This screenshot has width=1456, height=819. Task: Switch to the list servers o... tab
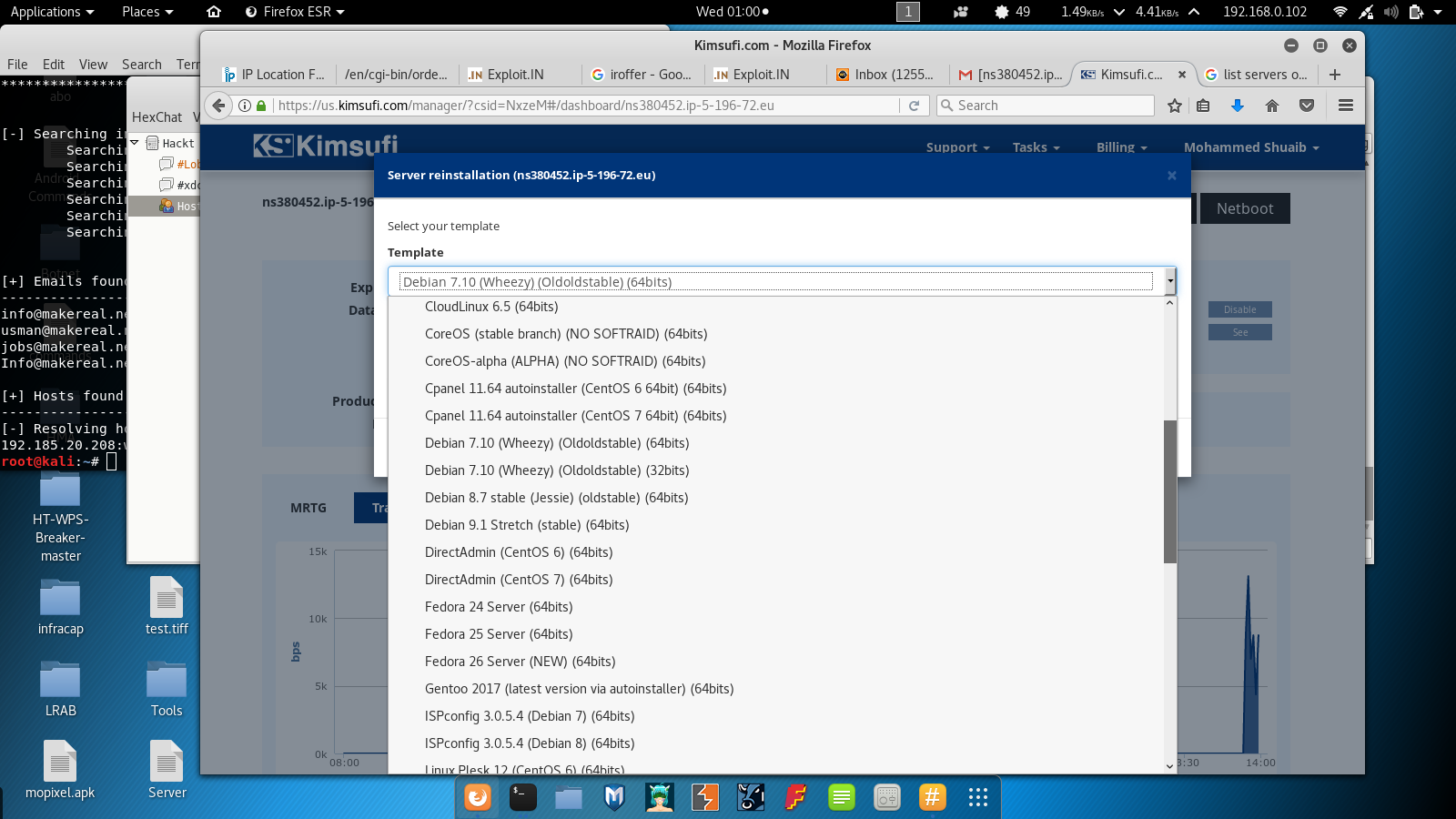coord(1256,75)
